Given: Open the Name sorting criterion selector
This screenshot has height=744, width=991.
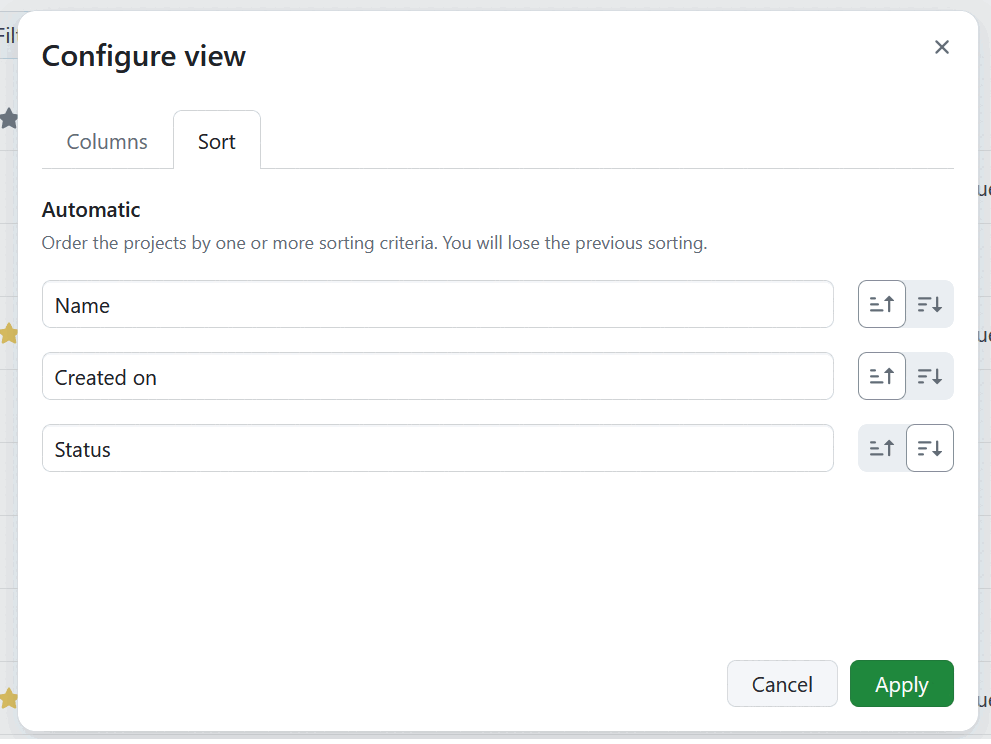Looking at the screenshot, I should pyautogui.click(x=437, y=304).
